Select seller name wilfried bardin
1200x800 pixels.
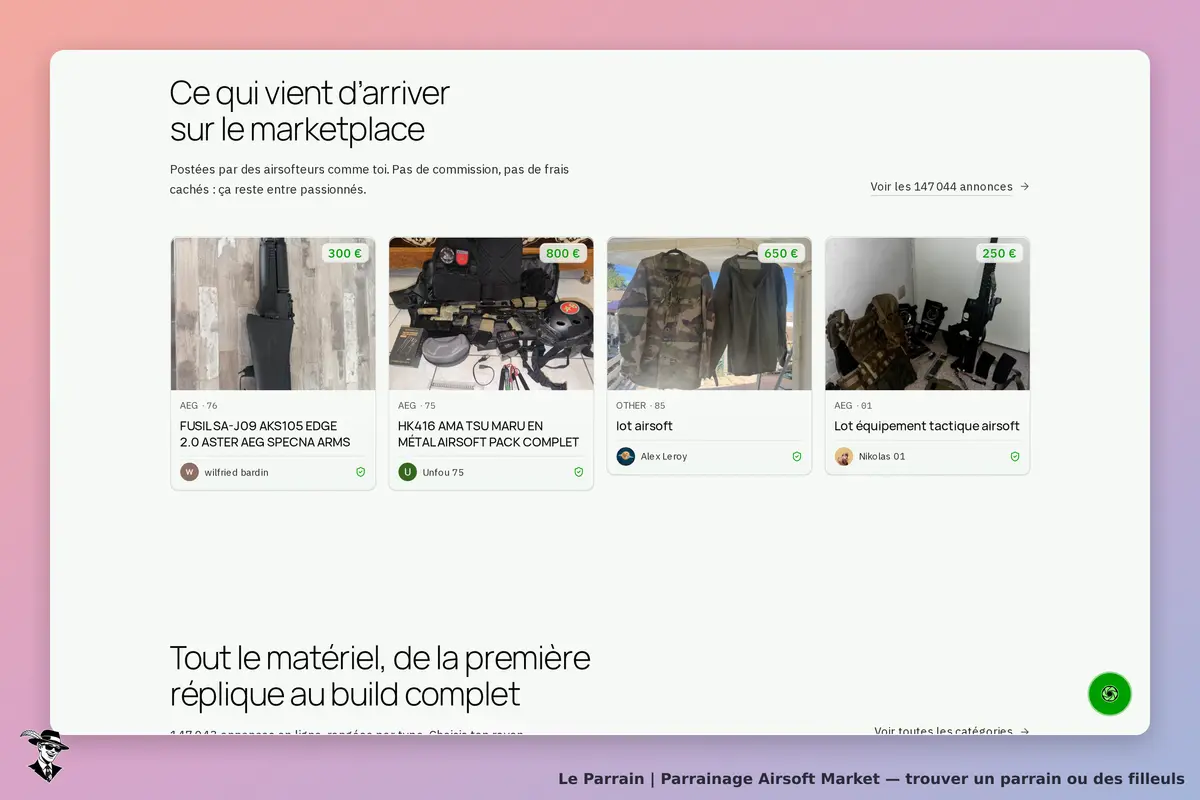point(236,472)
